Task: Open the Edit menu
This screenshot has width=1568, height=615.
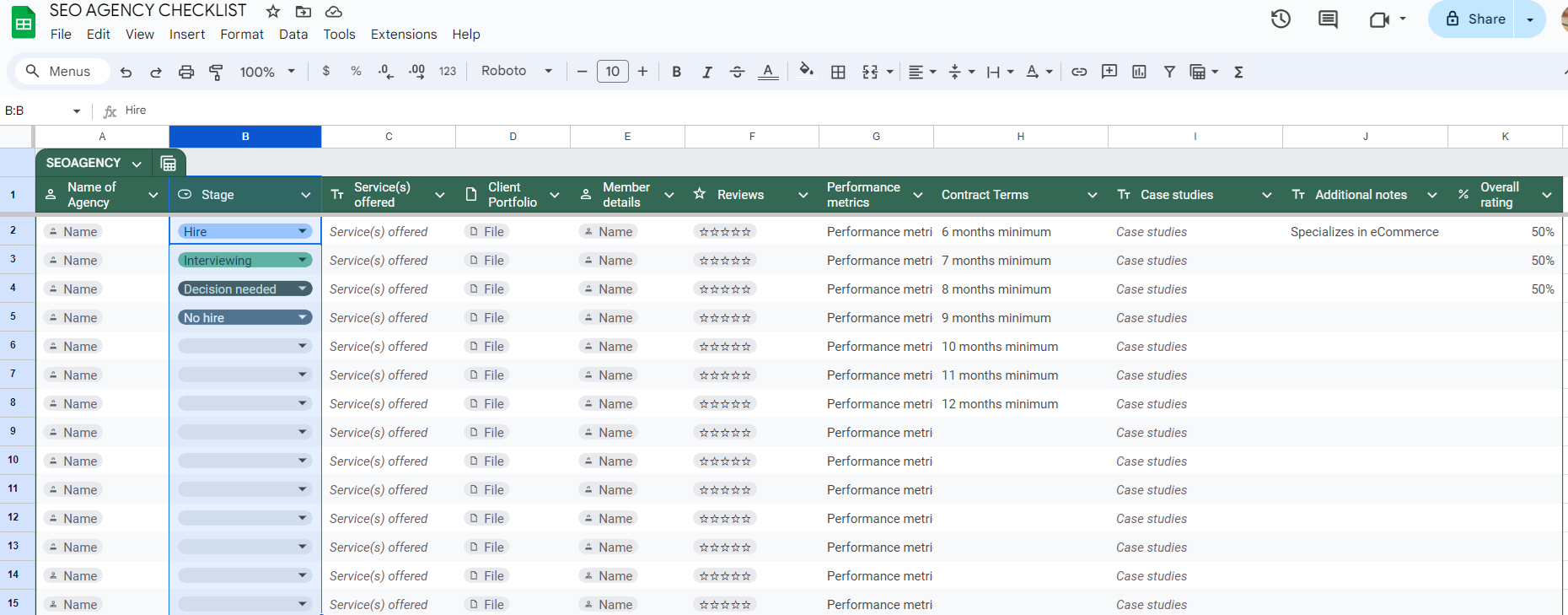Action: [x=98, y=34]
